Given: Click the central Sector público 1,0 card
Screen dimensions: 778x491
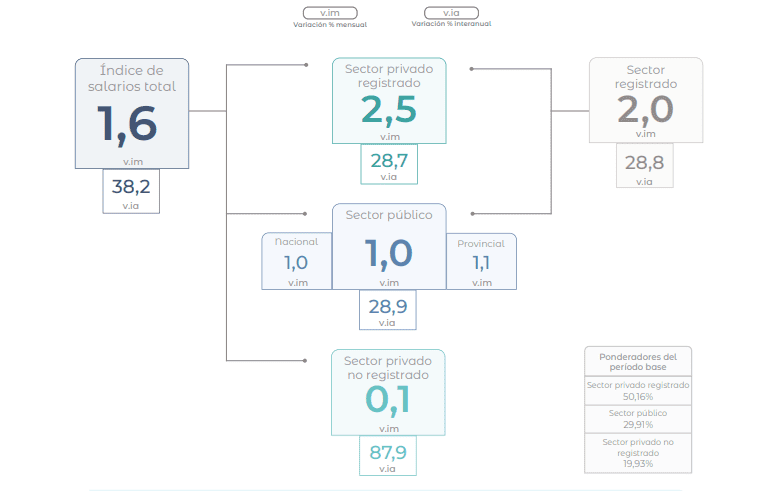Looking at the screenshot, I should pyautogui.click(x=389, y=246).
